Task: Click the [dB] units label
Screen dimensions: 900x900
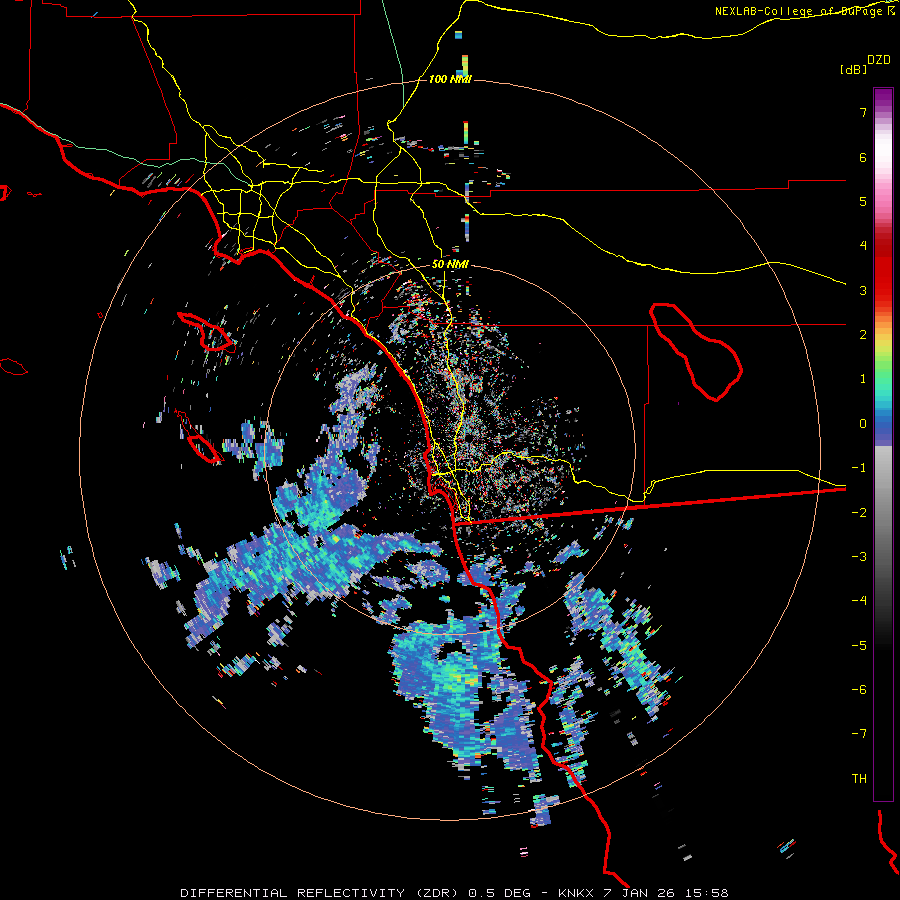Action: pyautogui.click(x=853, y=69)
